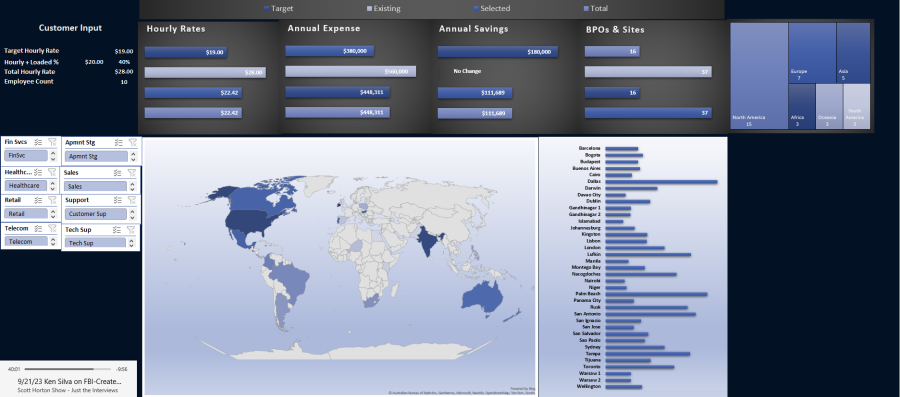Toggle the Sales slicer item
This screenshot has width=900, height=397.
pos(95,186)
